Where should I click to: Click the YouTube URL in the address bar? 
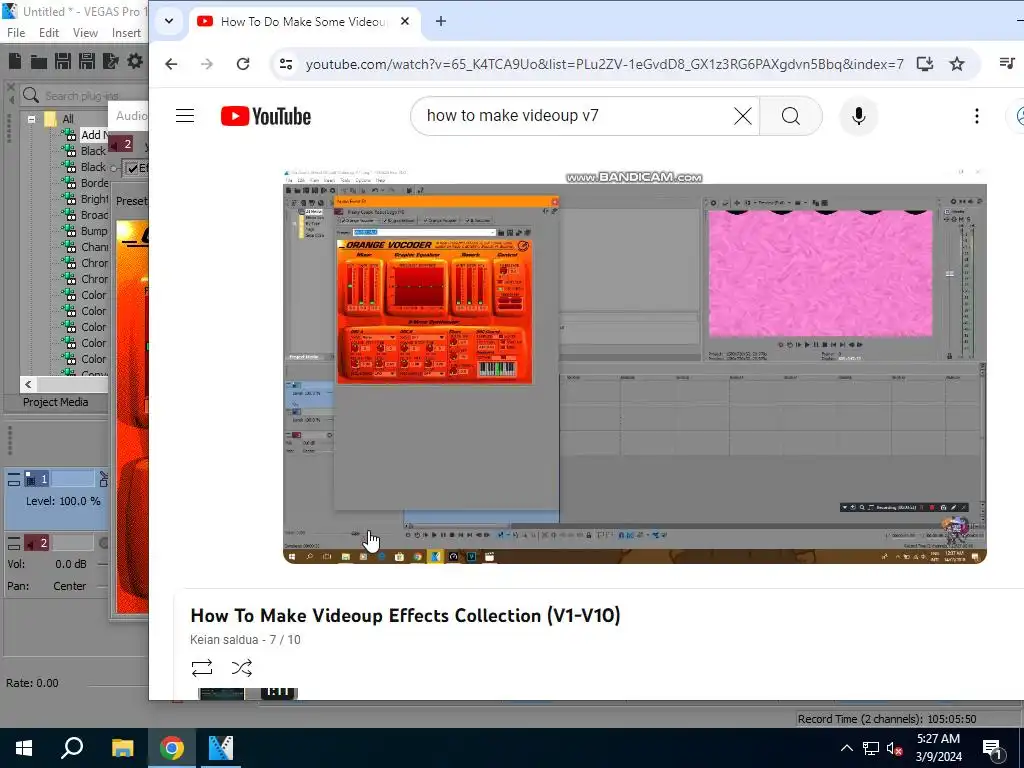tap(605, 64)
